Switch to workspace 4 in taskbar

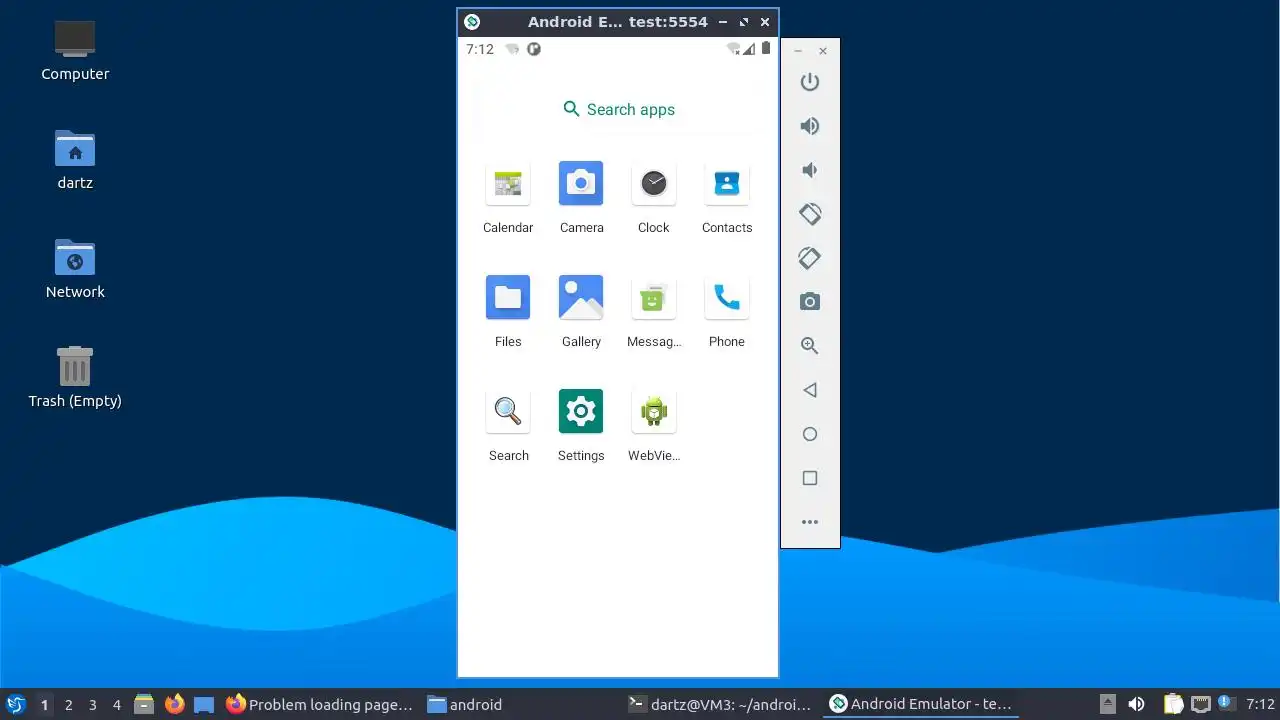pyautogui.click(x=117, y=705)
